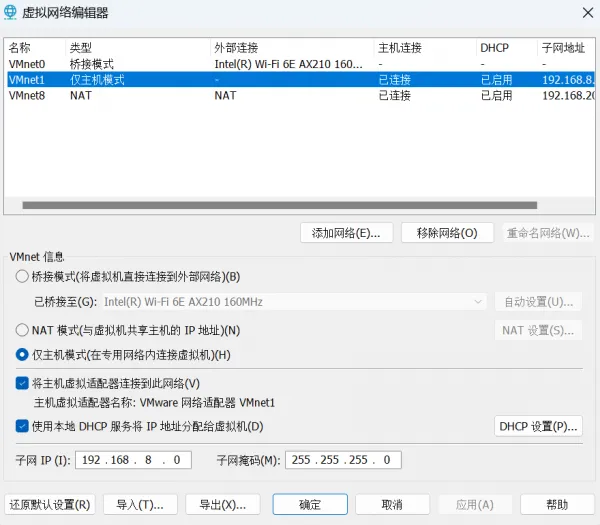Click the 子网 IP address field
This screenshot has width=600, height=525.
pyautogui.click(x=133, y=460)
